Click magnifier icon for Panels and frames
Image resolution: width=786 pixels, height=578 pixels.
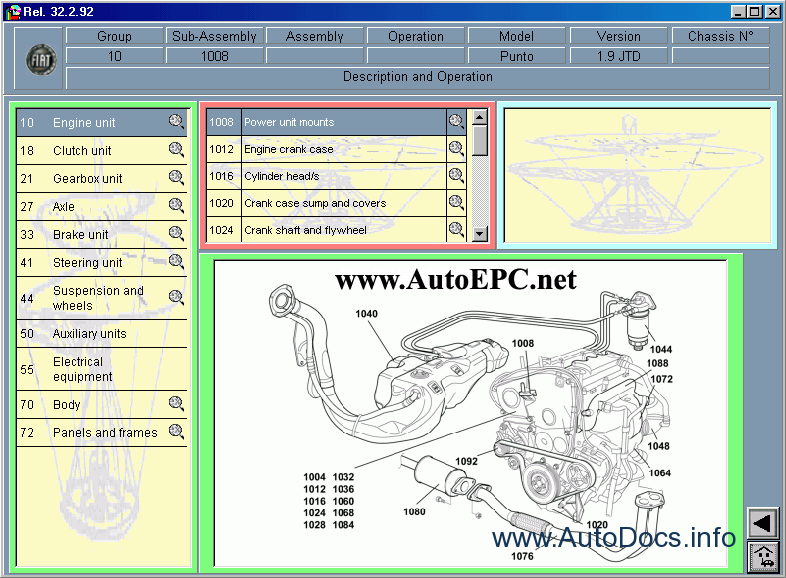point(176,431)
